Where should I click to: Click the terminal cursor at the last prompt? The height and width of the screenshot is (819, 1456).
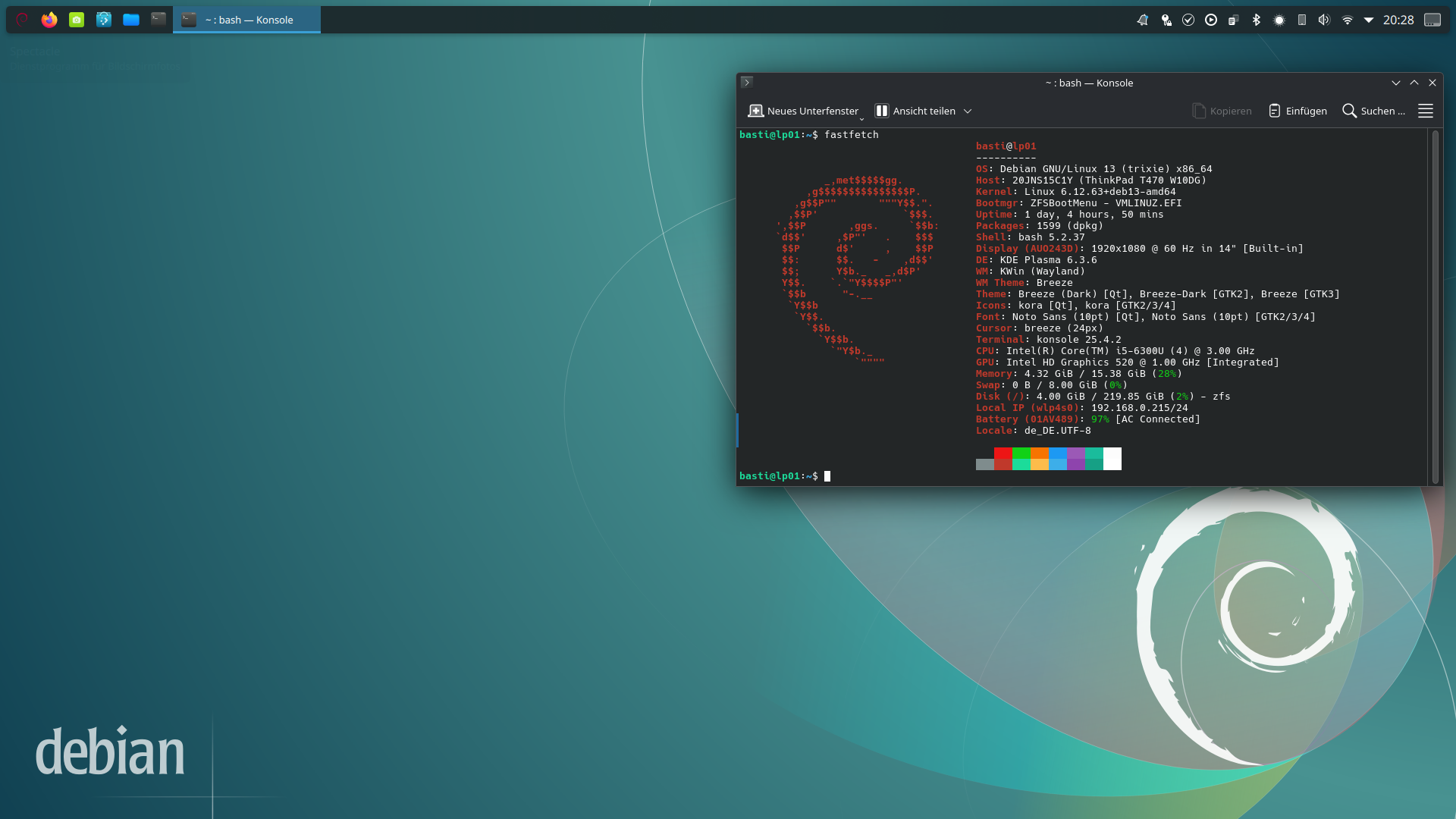point(827,476)
